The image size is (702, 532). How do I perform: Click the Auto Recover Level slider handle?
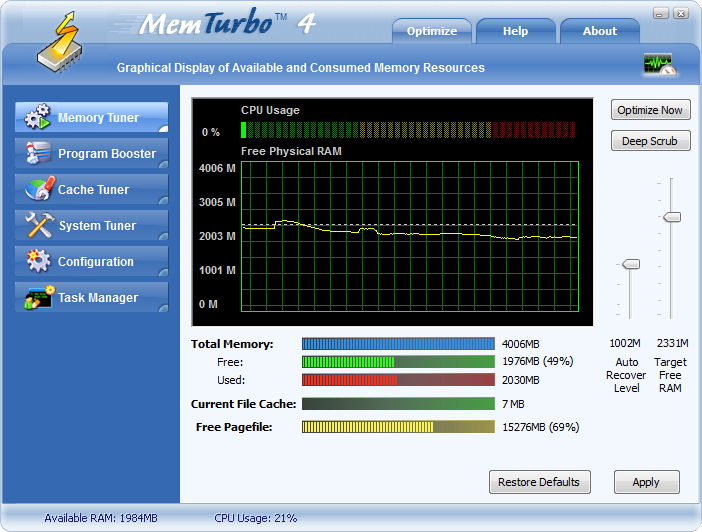[631, 264]
